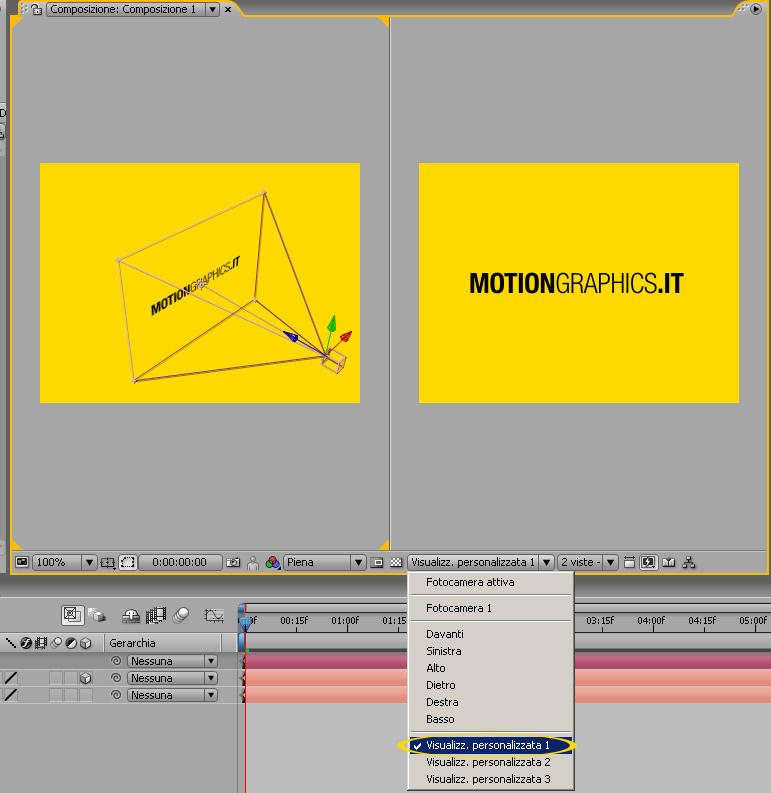Open the grid and guides options icon
The height and width of the screenshot is (793, 771).
(x=108, y=562)
